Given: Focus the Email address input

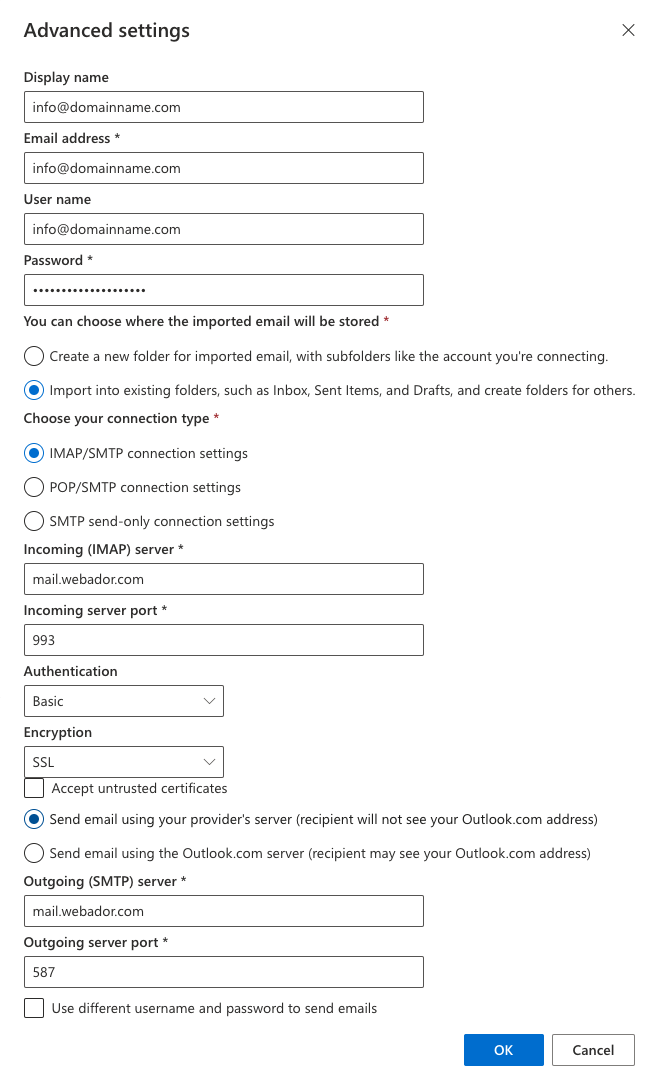Looking at the screenshot, I should [223, 168].
